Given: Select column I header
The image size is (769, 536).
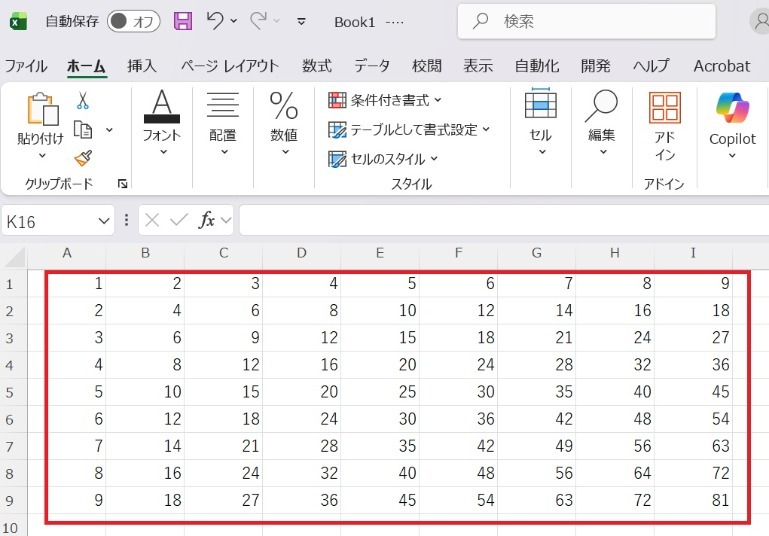Looking at the screenshot, I should click(693, 253).
